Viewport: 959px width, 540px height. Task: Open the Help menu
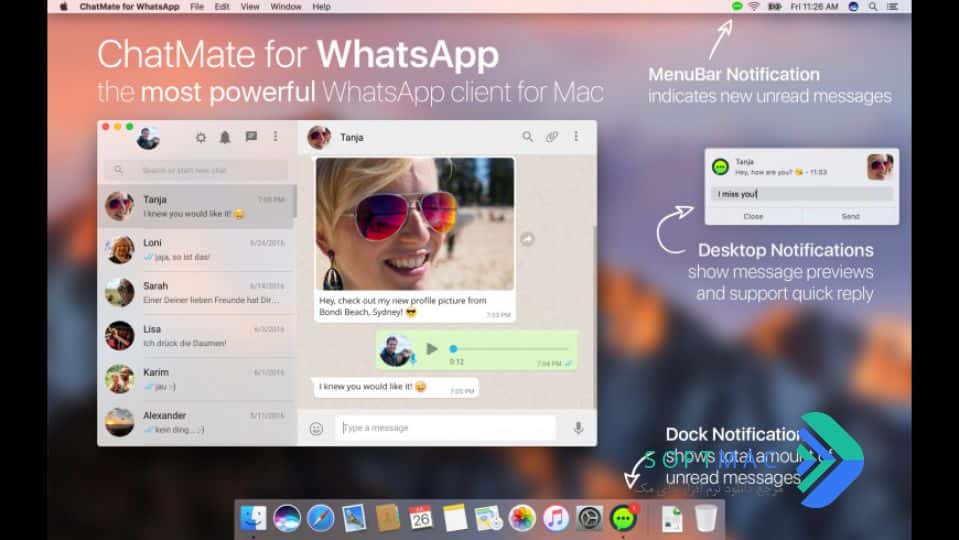coord(321,7)
